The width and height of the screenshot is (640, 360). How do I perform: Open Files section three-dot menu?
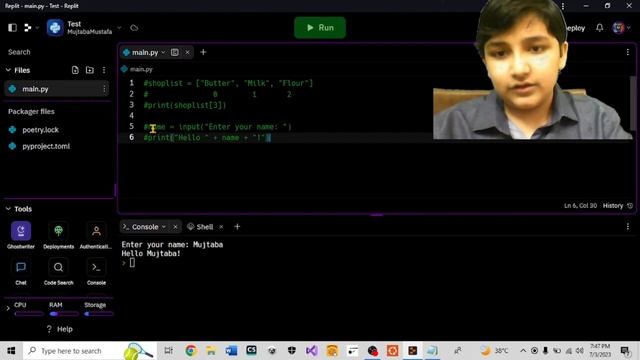click(x=104, y=70)
